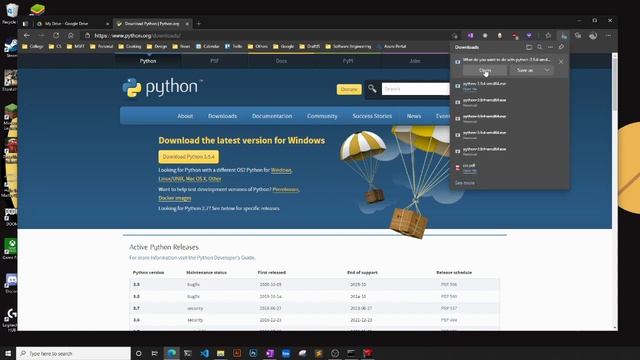Open the OneNote extension icon in toolbar
This screenshot has width=640, height=360.
(x=470, y=36)
